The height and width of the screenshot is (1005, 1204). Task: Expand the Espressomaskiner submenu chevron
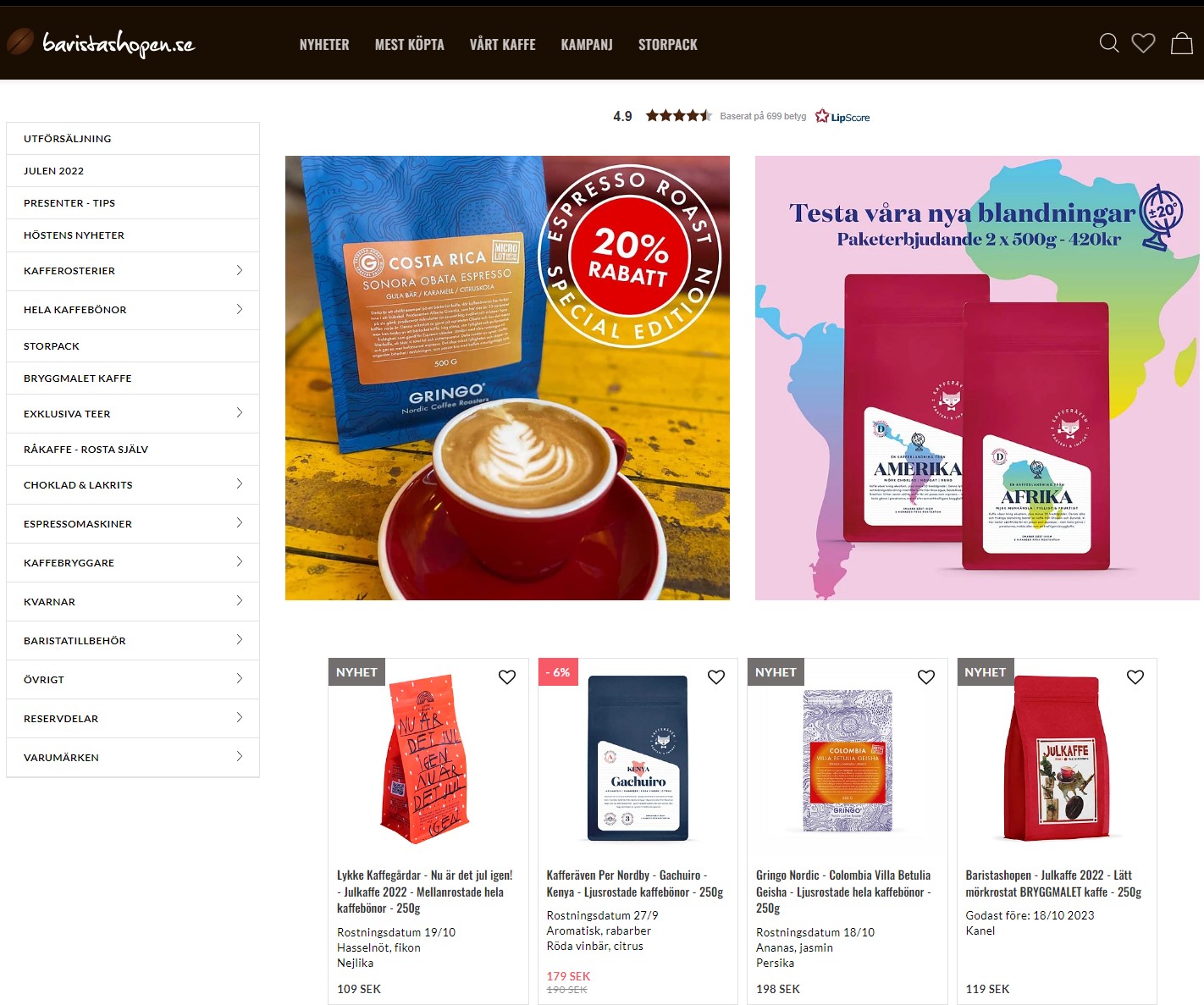(240, 522)
